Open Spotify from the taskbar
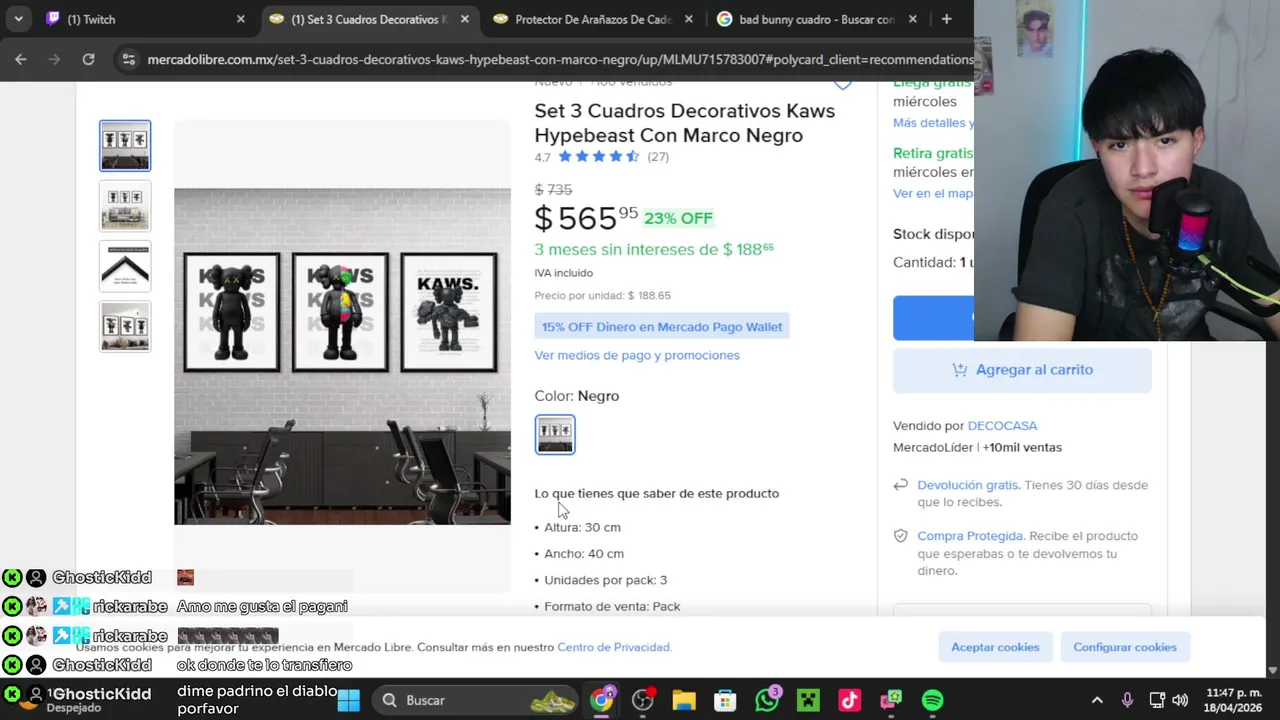This screenshot has width=1280, height=720. pyautogui.click(x=932, y=700)
